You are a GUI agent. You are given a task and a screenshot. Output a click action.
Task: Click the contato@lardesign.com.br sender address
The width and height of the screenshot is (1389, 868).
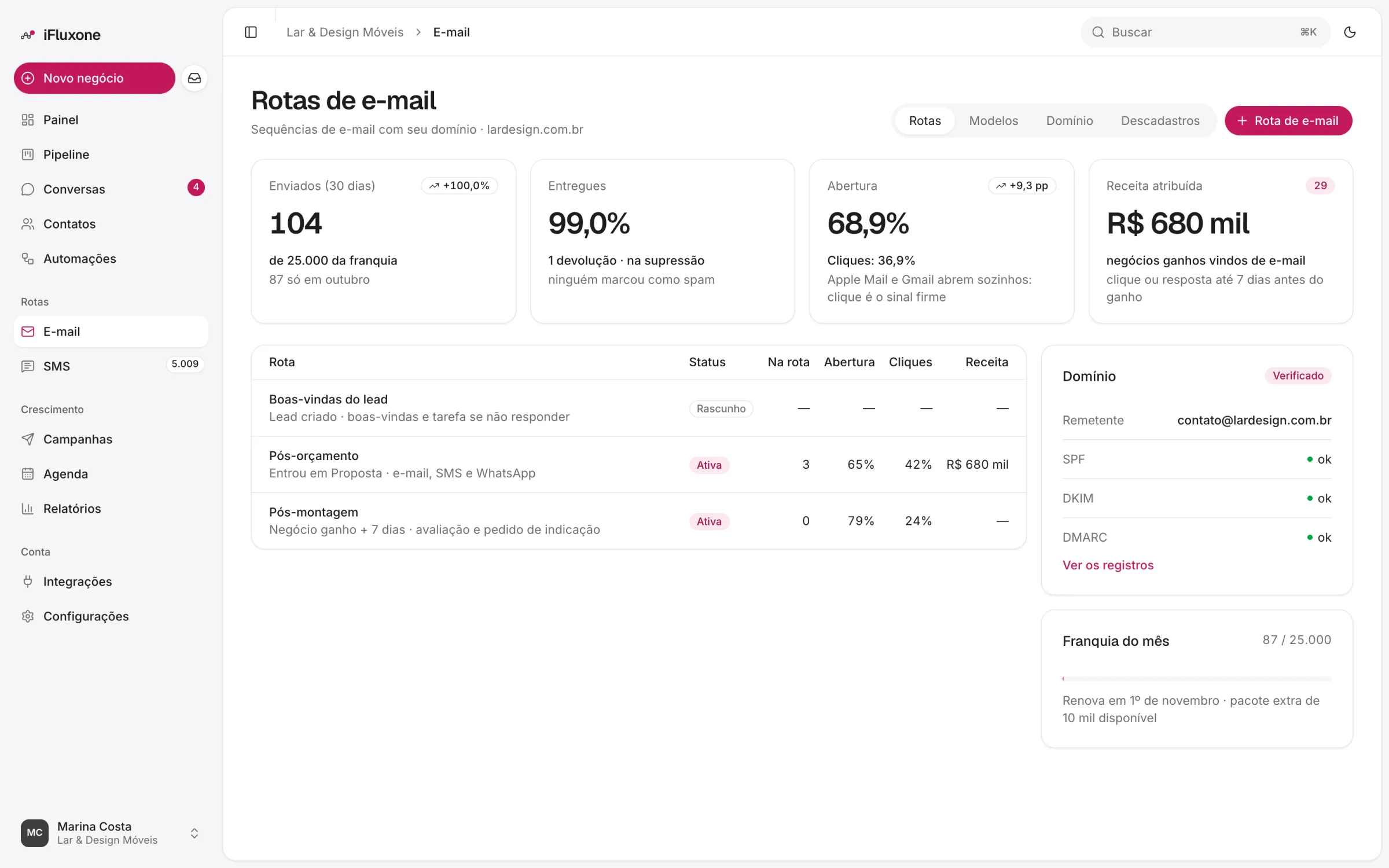(1254, 420)
